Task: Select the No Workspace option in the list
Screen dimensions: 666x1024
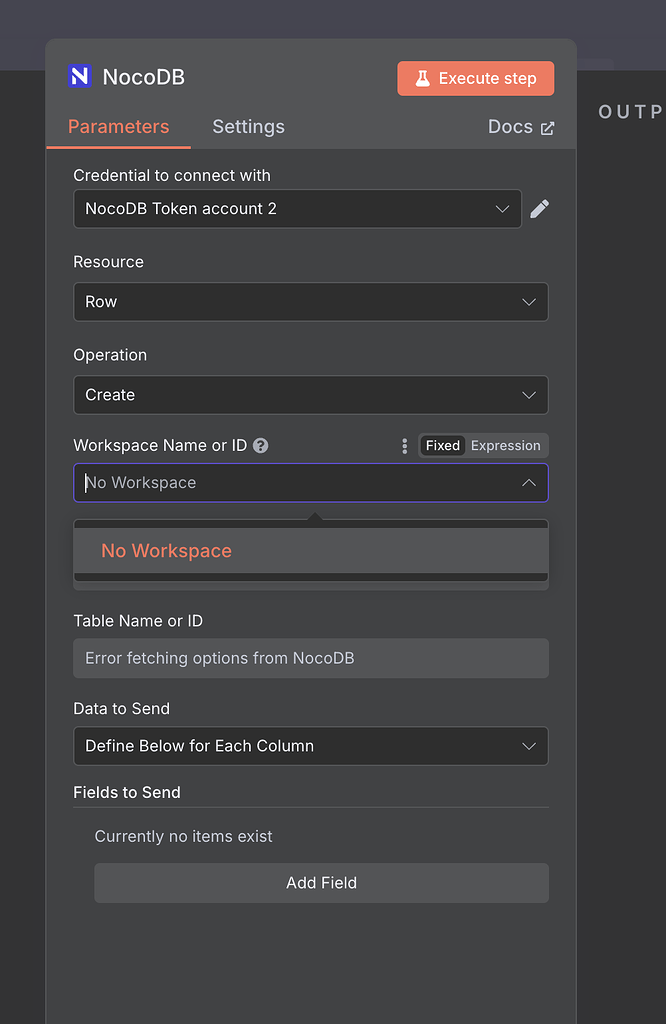Action: tap(166, 550)
